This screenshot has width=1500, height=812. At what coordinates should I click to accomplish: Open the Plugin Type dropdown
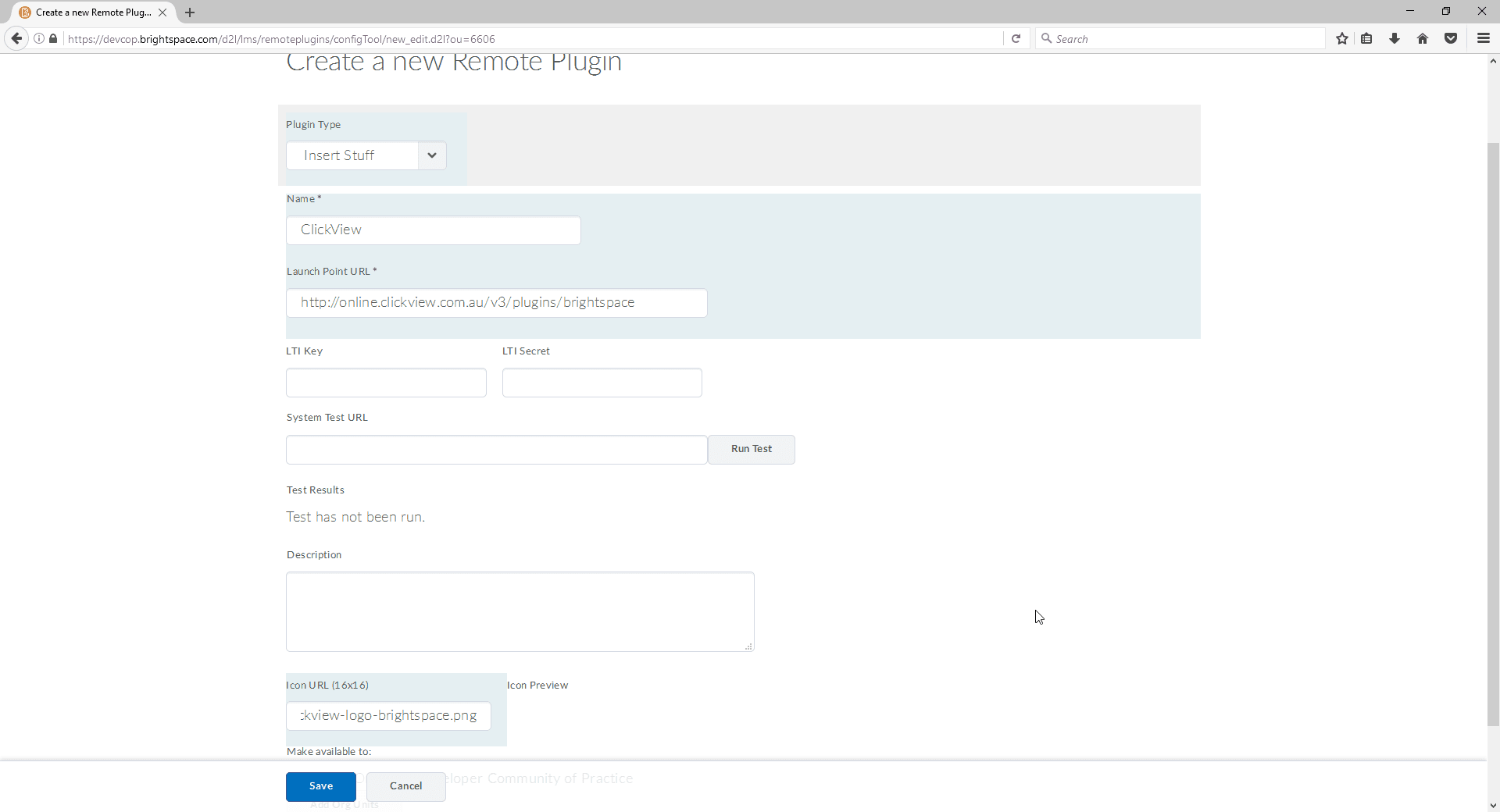point(431,155)
